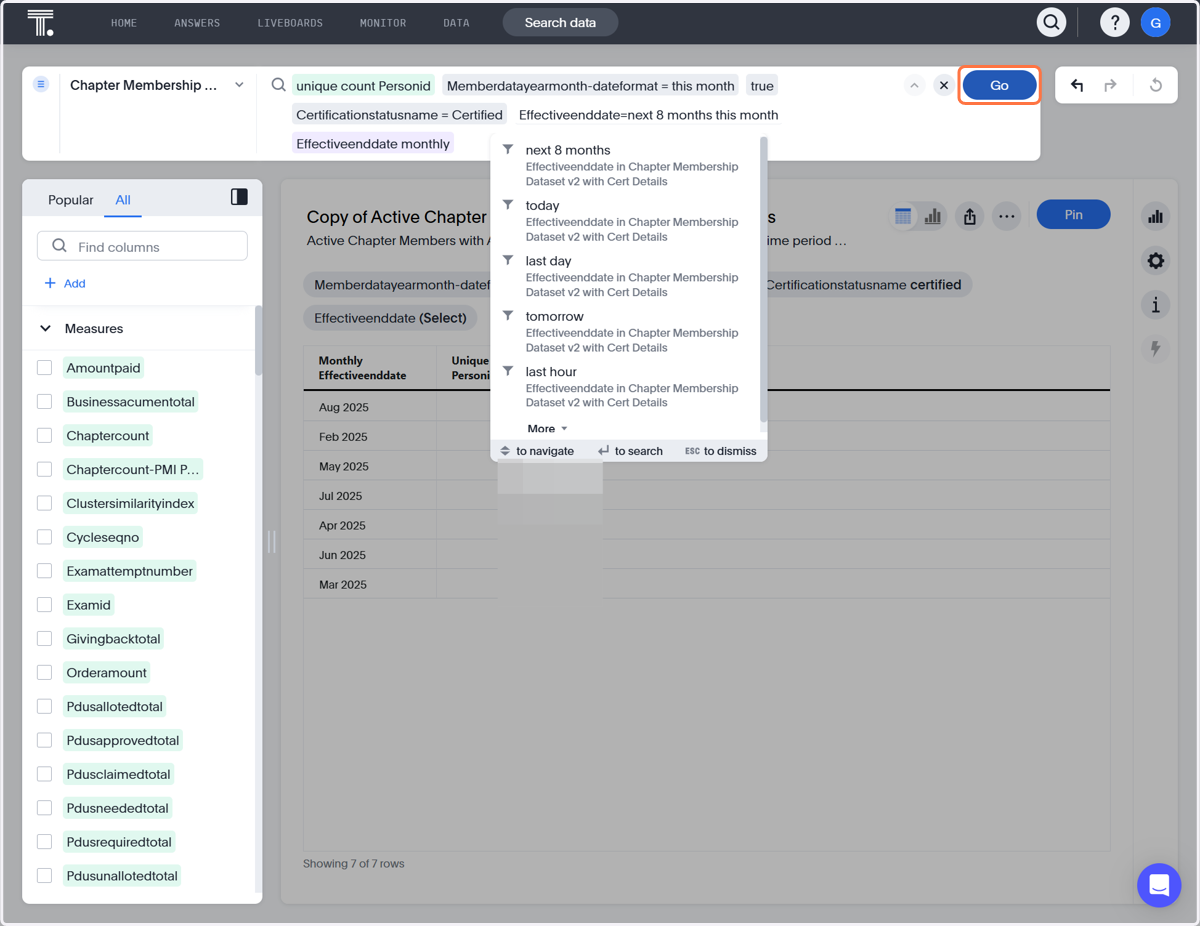The width and height of the screenshot is (1200, 926).
Task: Click the share answer icon
Action: pyautogui.click(x=970, y=216)
